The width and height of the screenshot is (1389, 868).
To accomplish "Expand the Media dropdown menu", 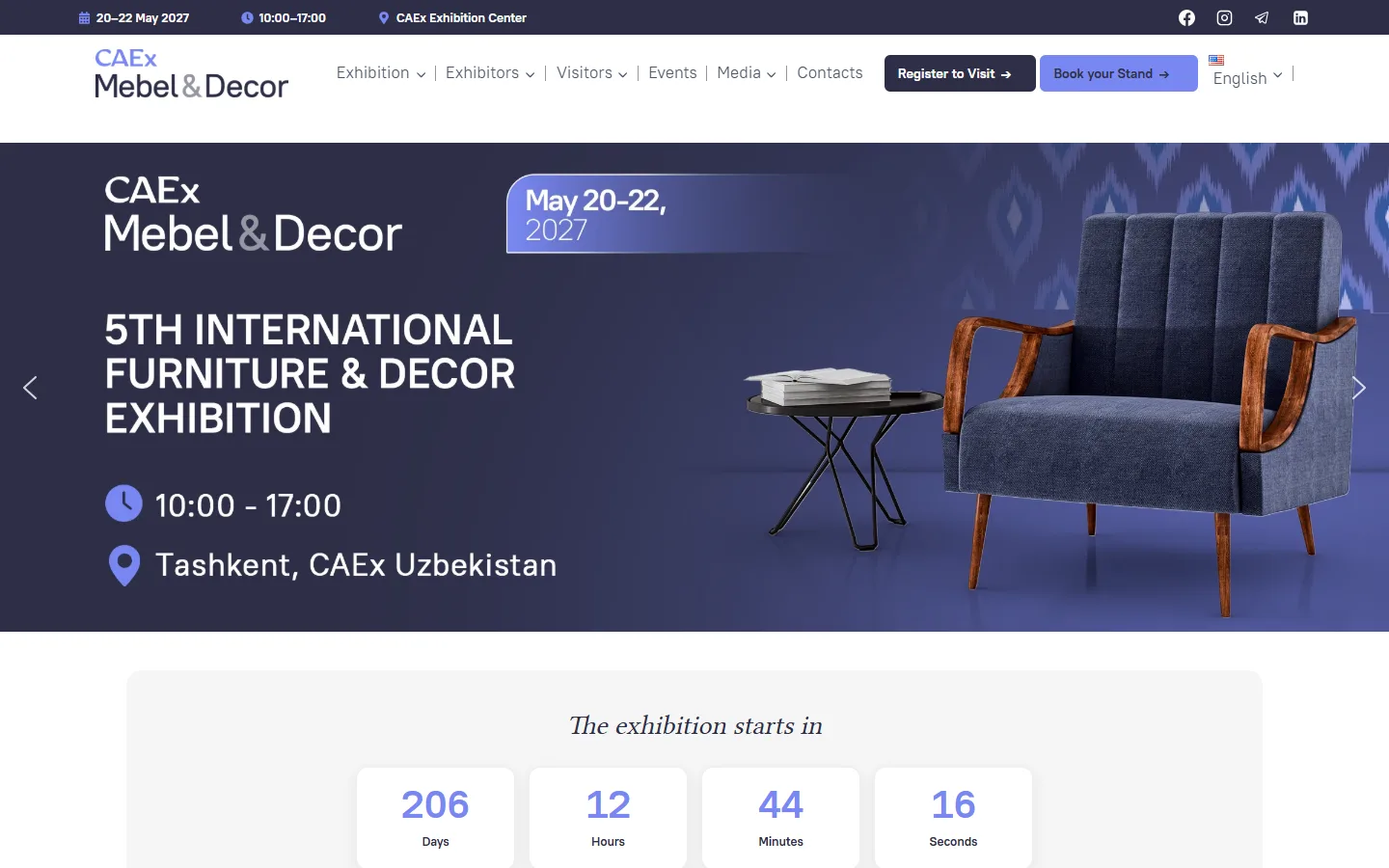I will click(747, 73).
